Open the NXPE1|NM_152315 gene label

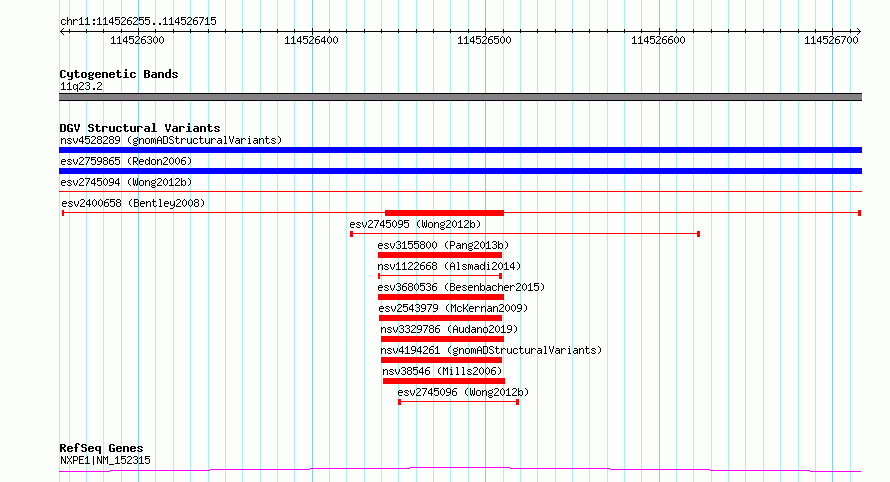(105, 460)
